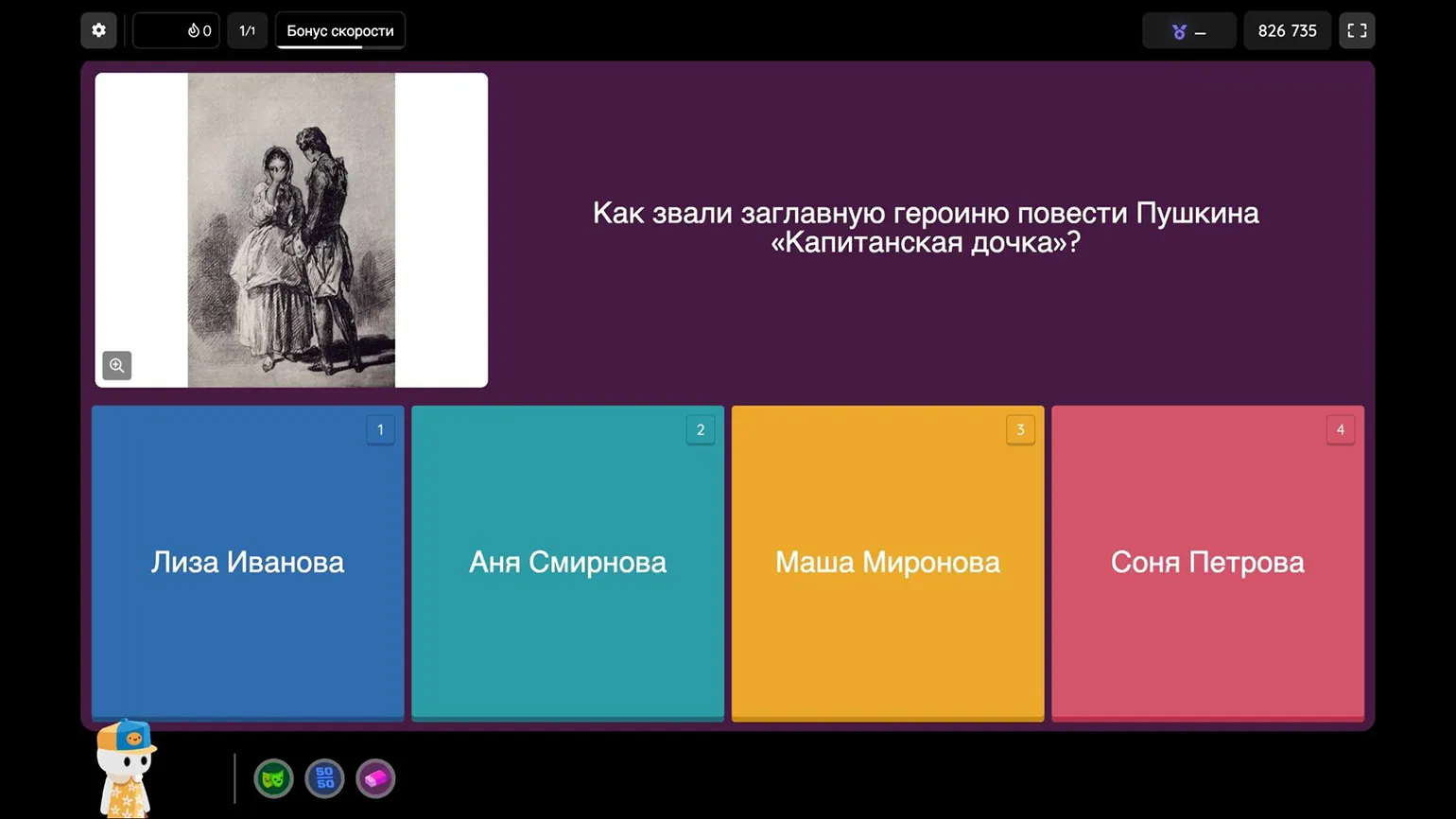Click the streak flame counter

tap(177, 30)
